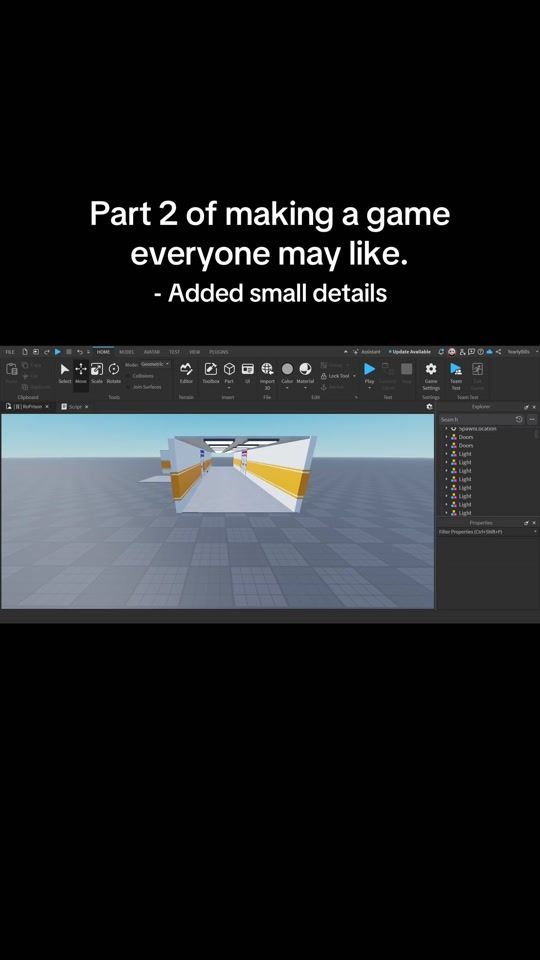Click the cloud save status icon
Image resolution: width=540 pixels, height=960 pixels.
[x=489, y=352]
